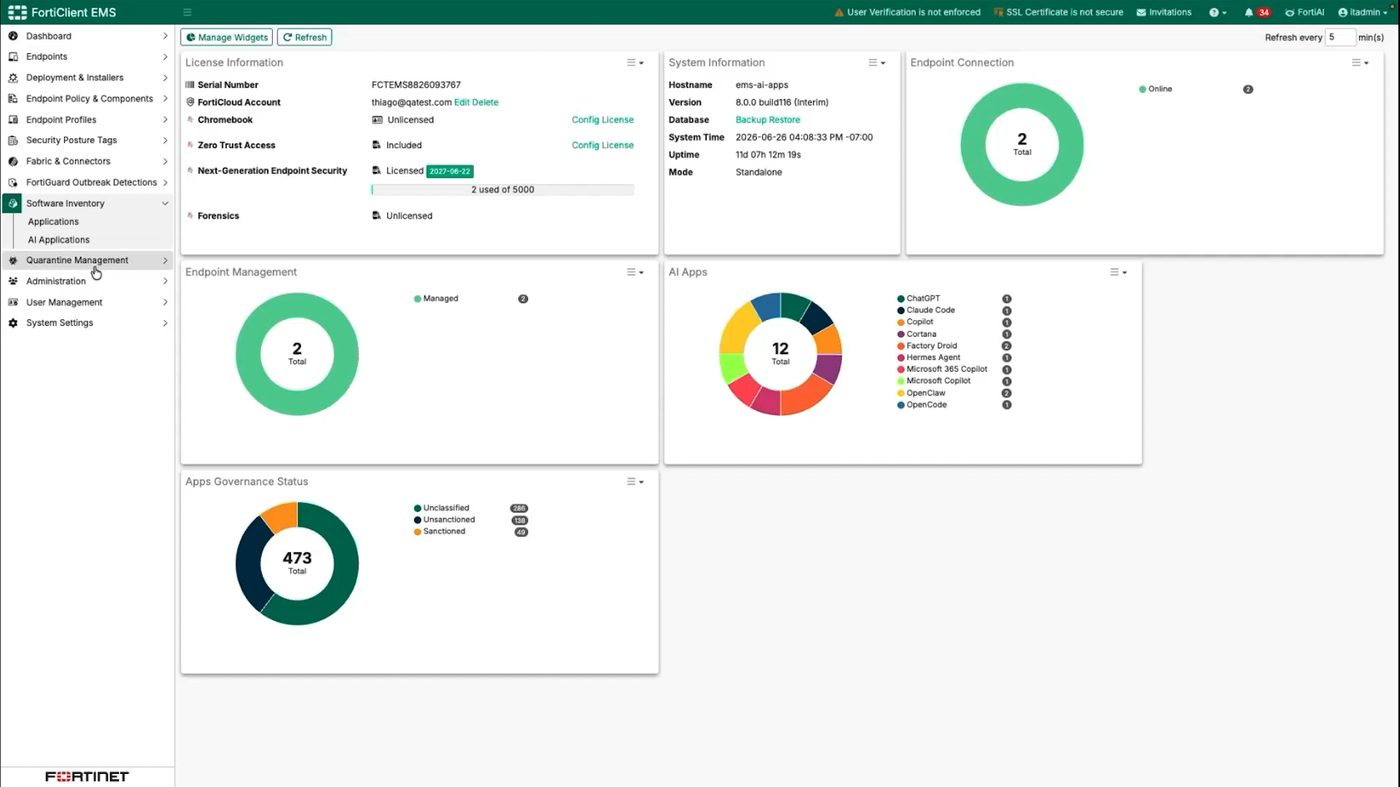The height and width of the screenshot is (787, 1400).
Task: Open AI Applications under Software Inventory
Action: point(59,240)
